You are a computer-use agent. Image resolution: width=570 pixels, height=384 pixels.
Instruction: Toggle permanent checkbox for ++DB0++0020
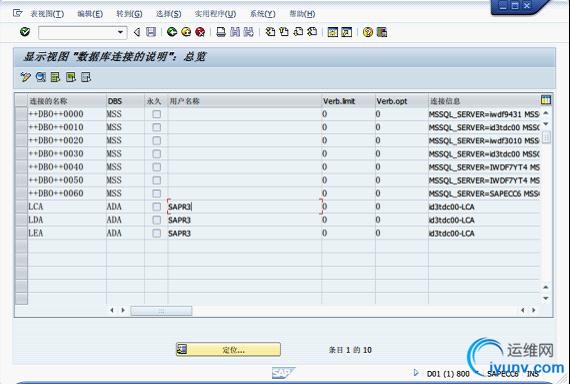[157, 140]
